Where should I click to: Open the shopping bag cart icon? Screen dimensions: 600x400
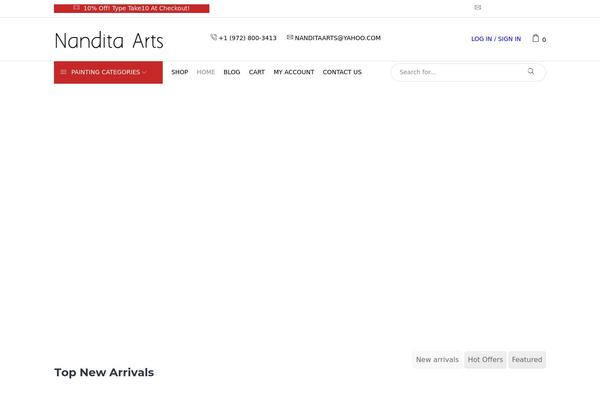(x=536, y=38)
